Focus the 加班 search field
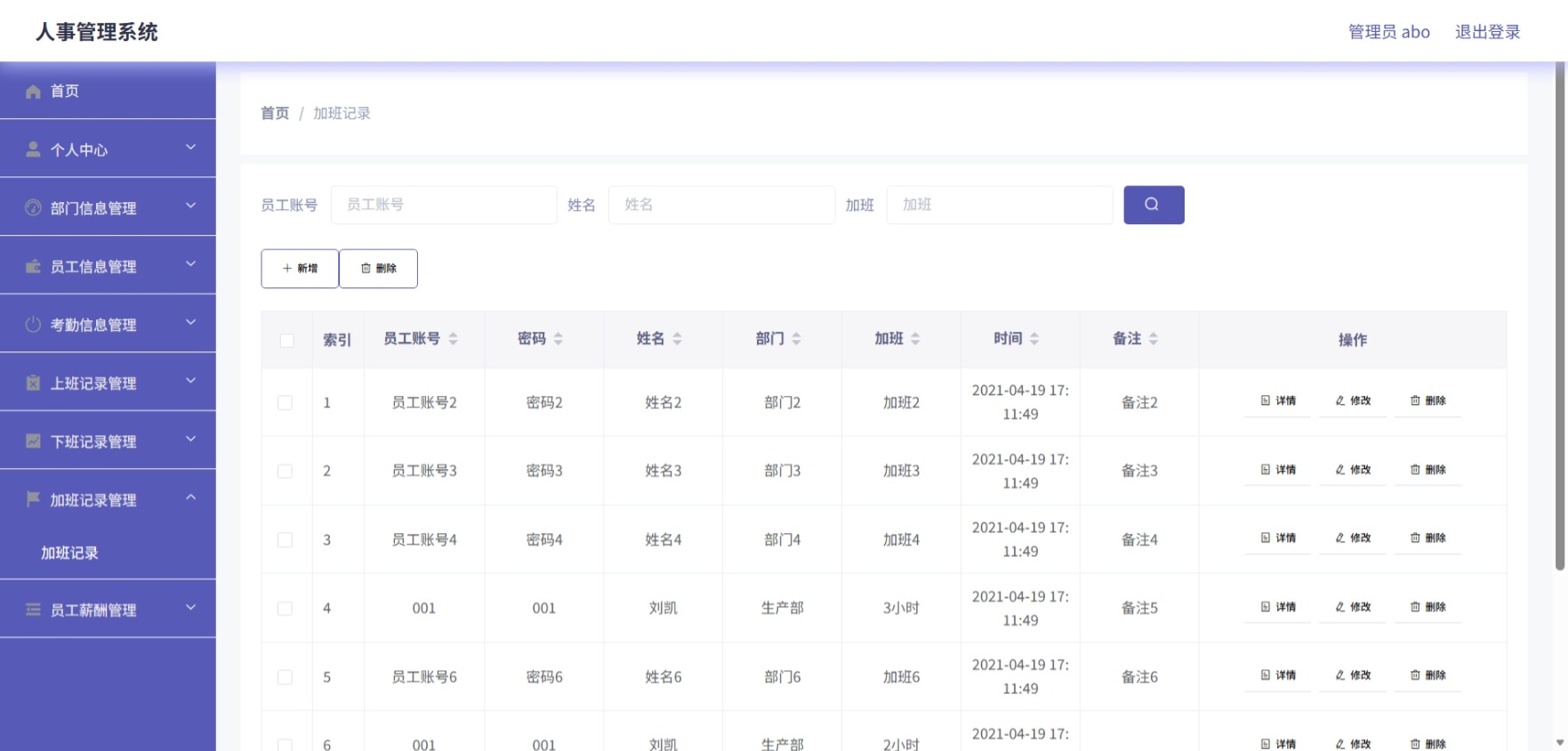The image size is (1568, 751). 1000,205
